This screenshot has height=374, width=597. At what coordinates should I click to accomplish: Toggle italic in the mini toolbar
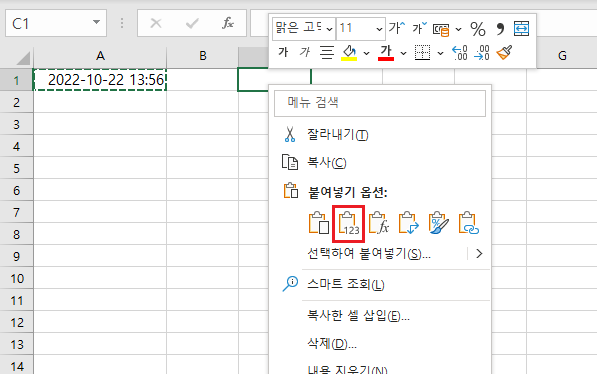pos(305,52)
